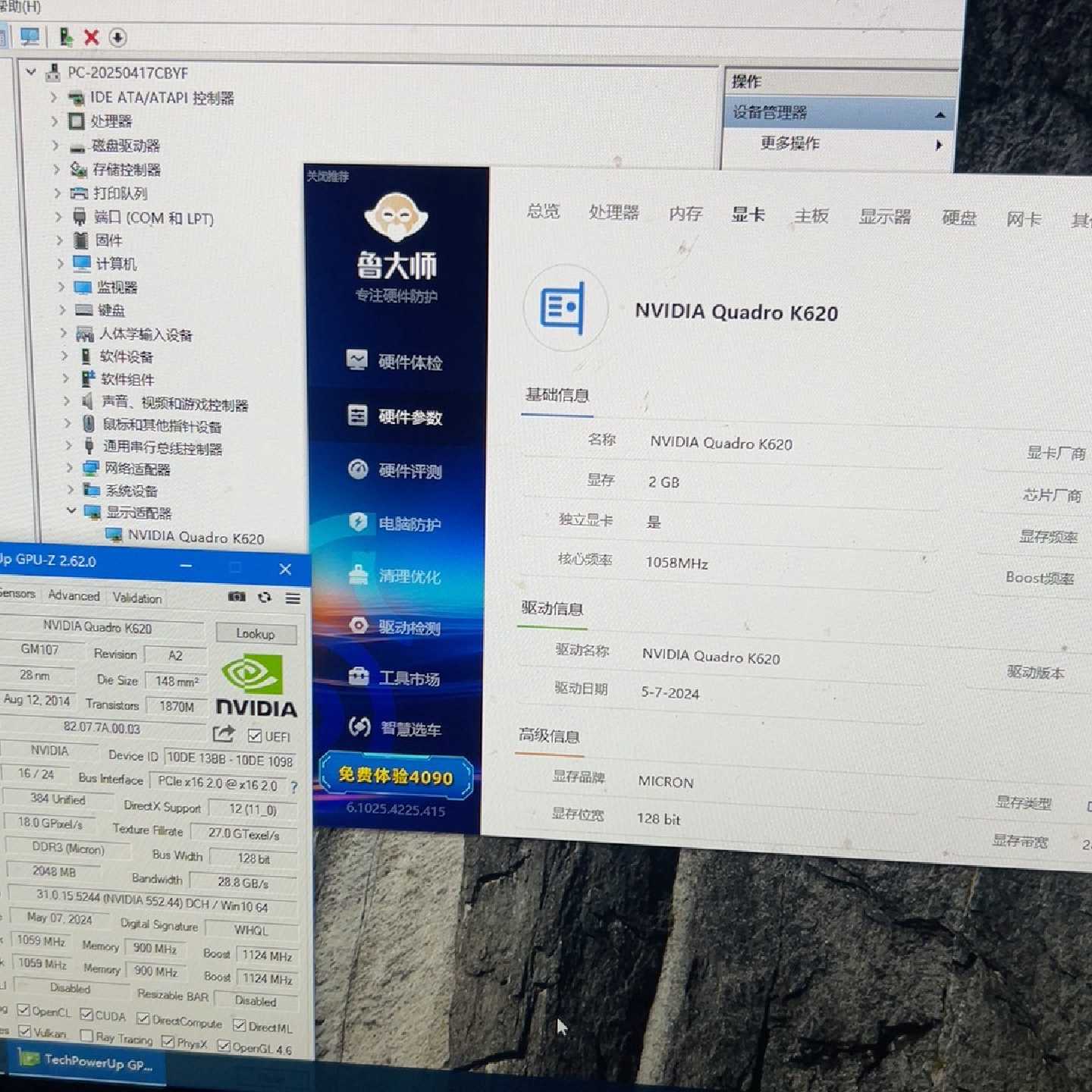The image size is (1092, 1092).
Task: Toggle the OpenCL checkbox
Action: pos(24,1010)
